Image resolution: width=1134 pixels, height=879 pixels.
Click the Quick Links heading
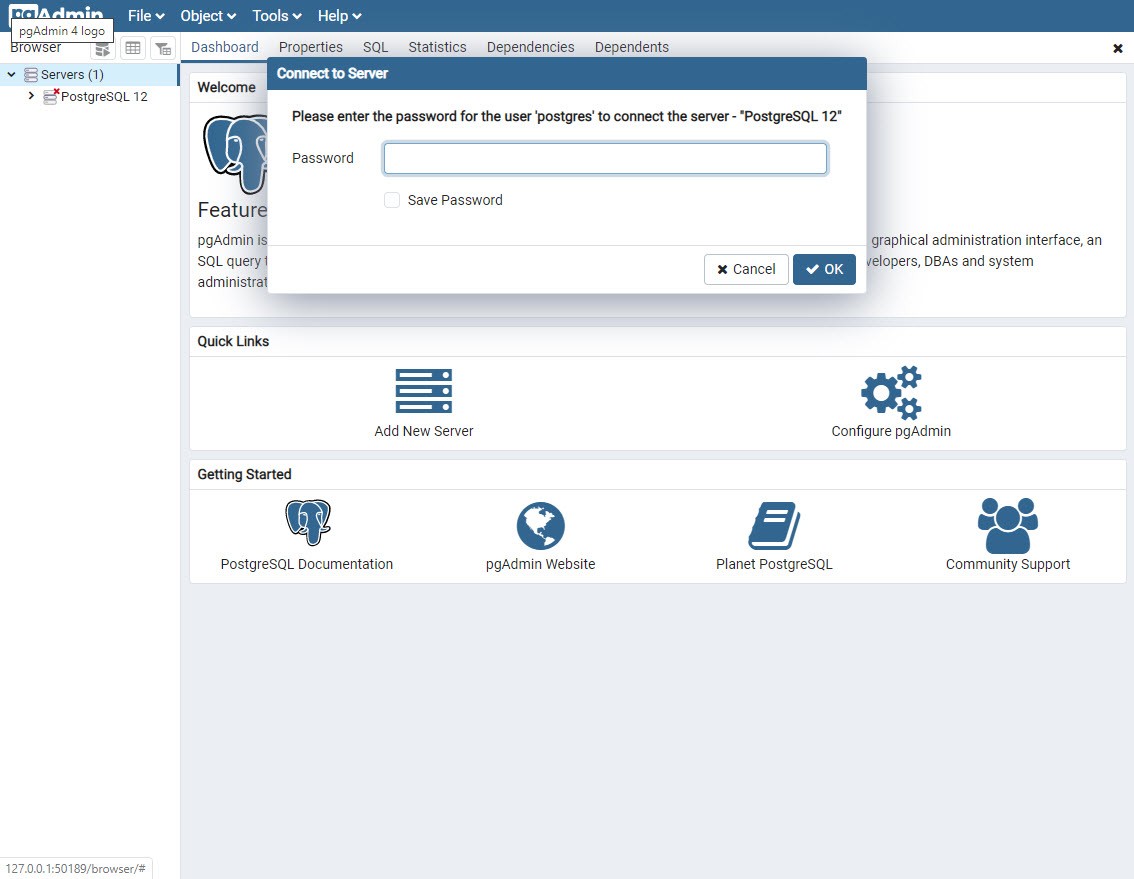click(233, 341)
